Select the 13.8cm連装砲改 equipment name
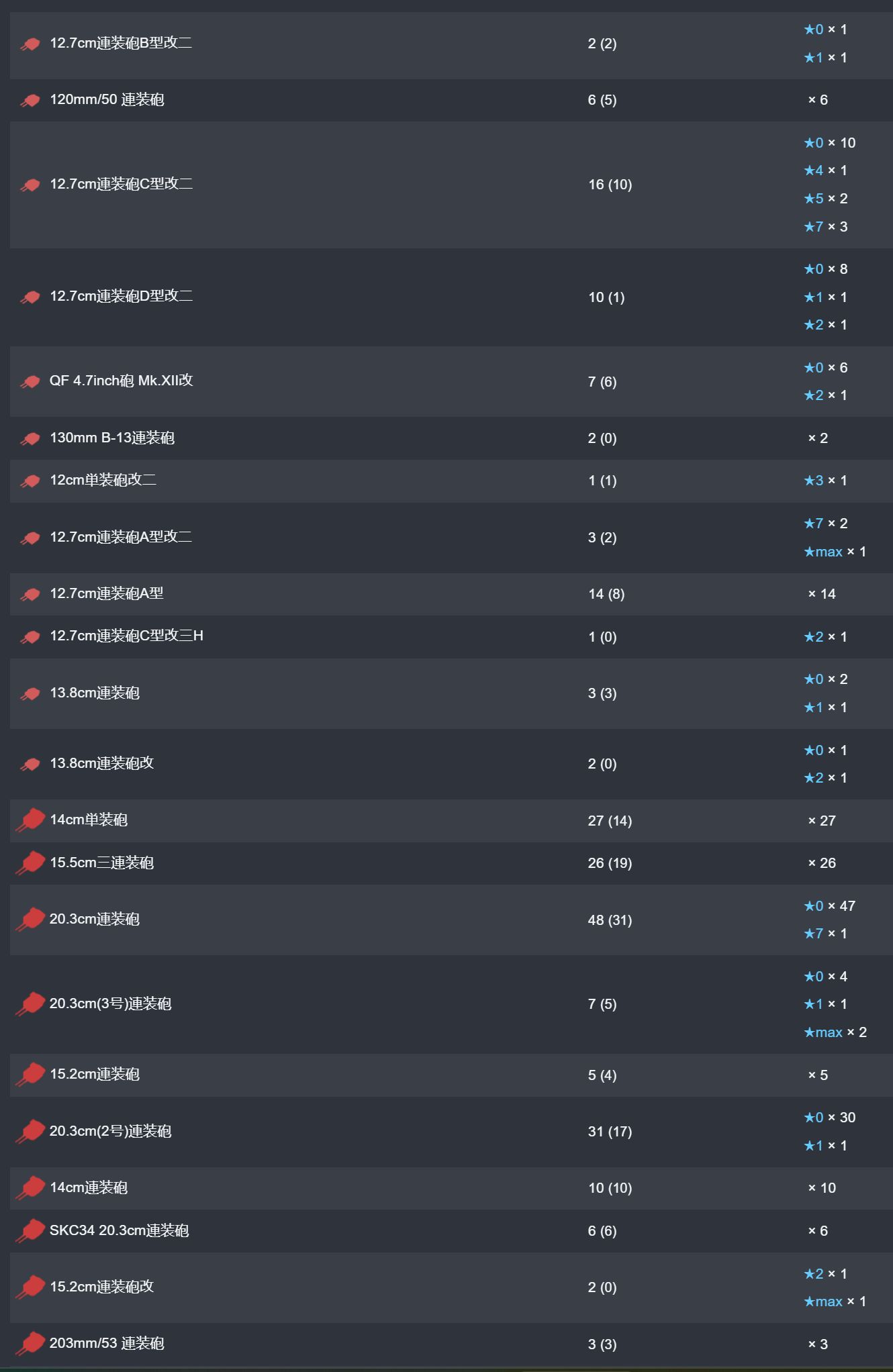 (x=101, y=763)
